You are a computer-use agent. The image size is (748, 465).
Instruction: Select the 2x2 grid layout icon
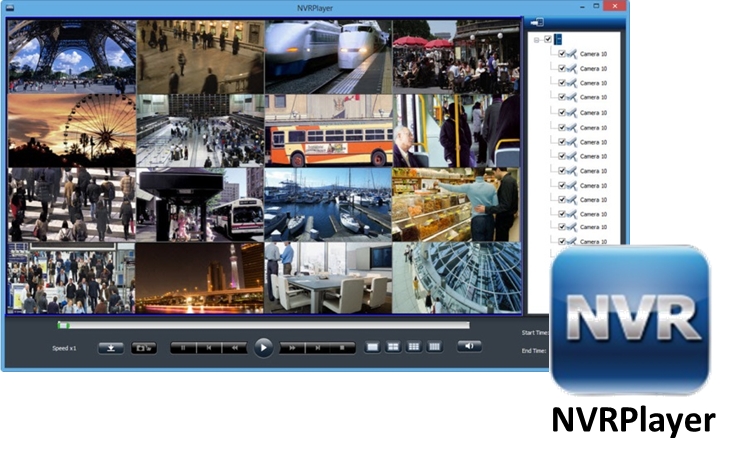tap(393, 346)
